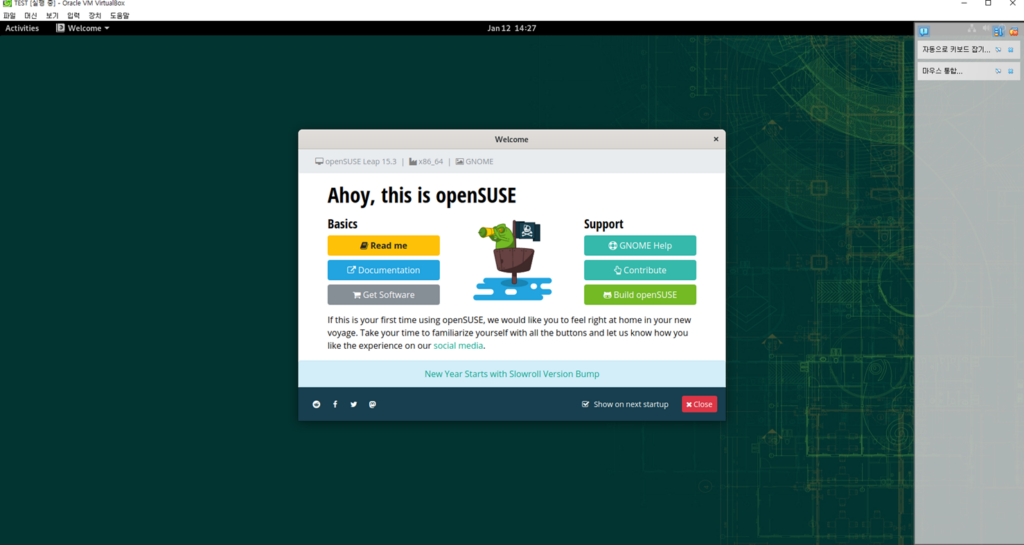Click the first small icon on keyboard capture notification
Screen dimensions: 1024x545
click(x=998, y=50)
